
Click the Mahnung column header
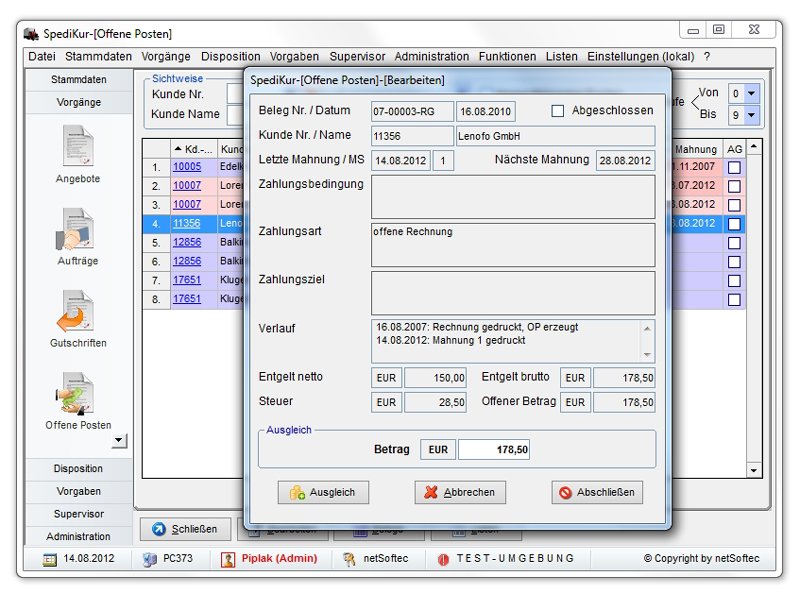[696, 149]
